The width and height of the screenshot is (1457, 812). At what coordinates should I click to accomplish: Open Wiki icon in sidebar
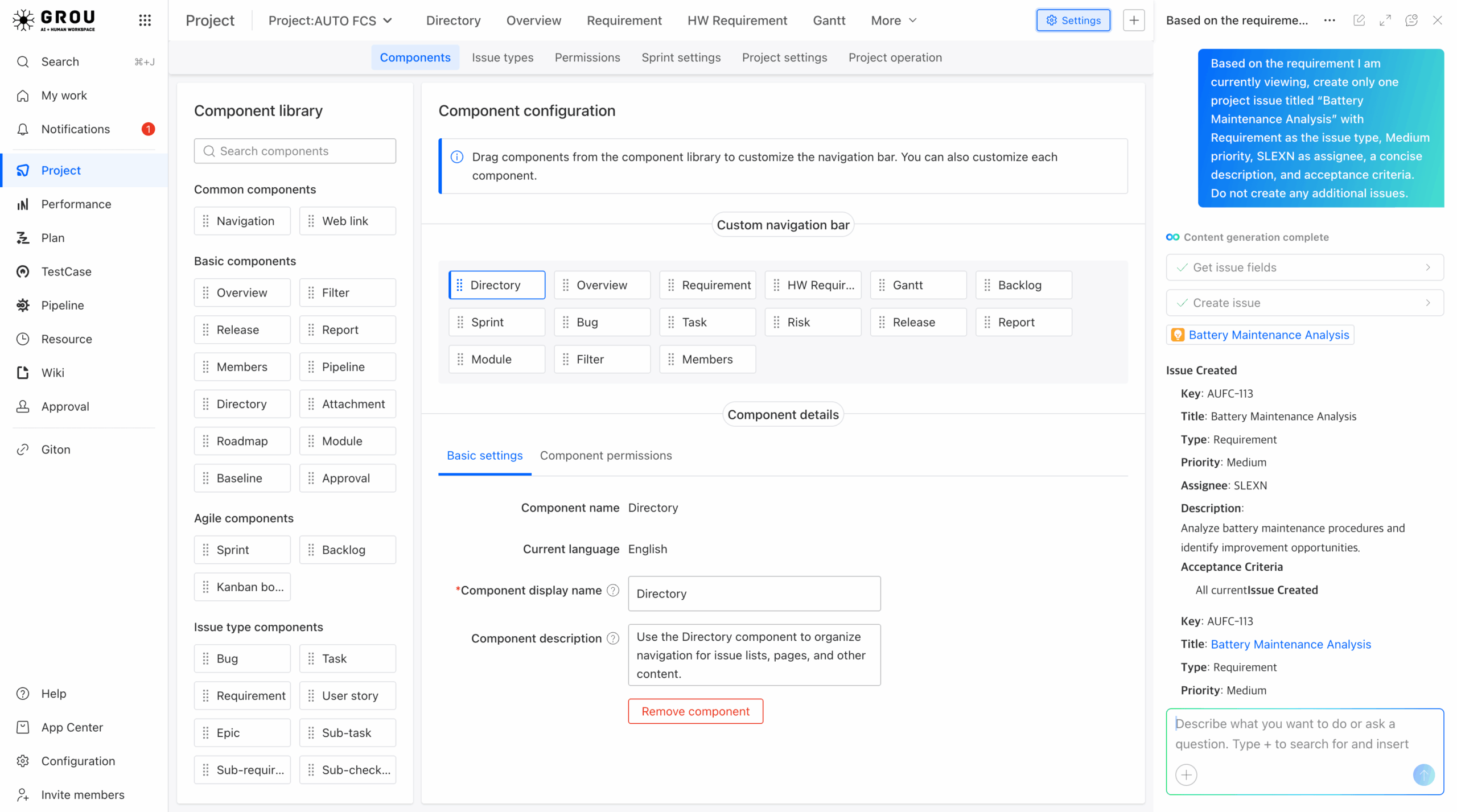[23, 373]
